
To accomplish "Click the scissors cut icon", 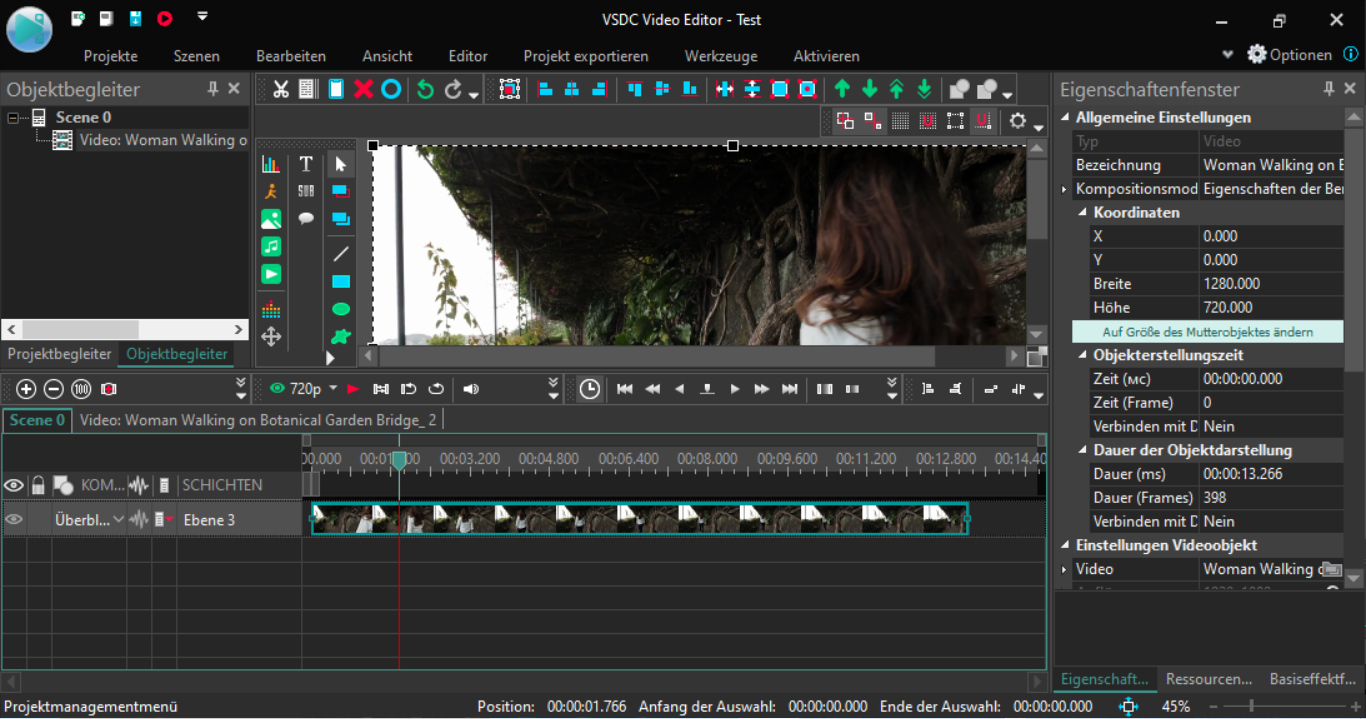I will pos(281,89).
